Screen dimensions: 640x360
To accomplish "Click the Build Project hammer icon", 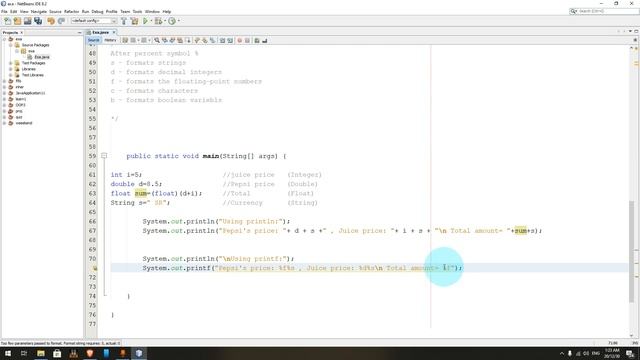I will point(124,21).
